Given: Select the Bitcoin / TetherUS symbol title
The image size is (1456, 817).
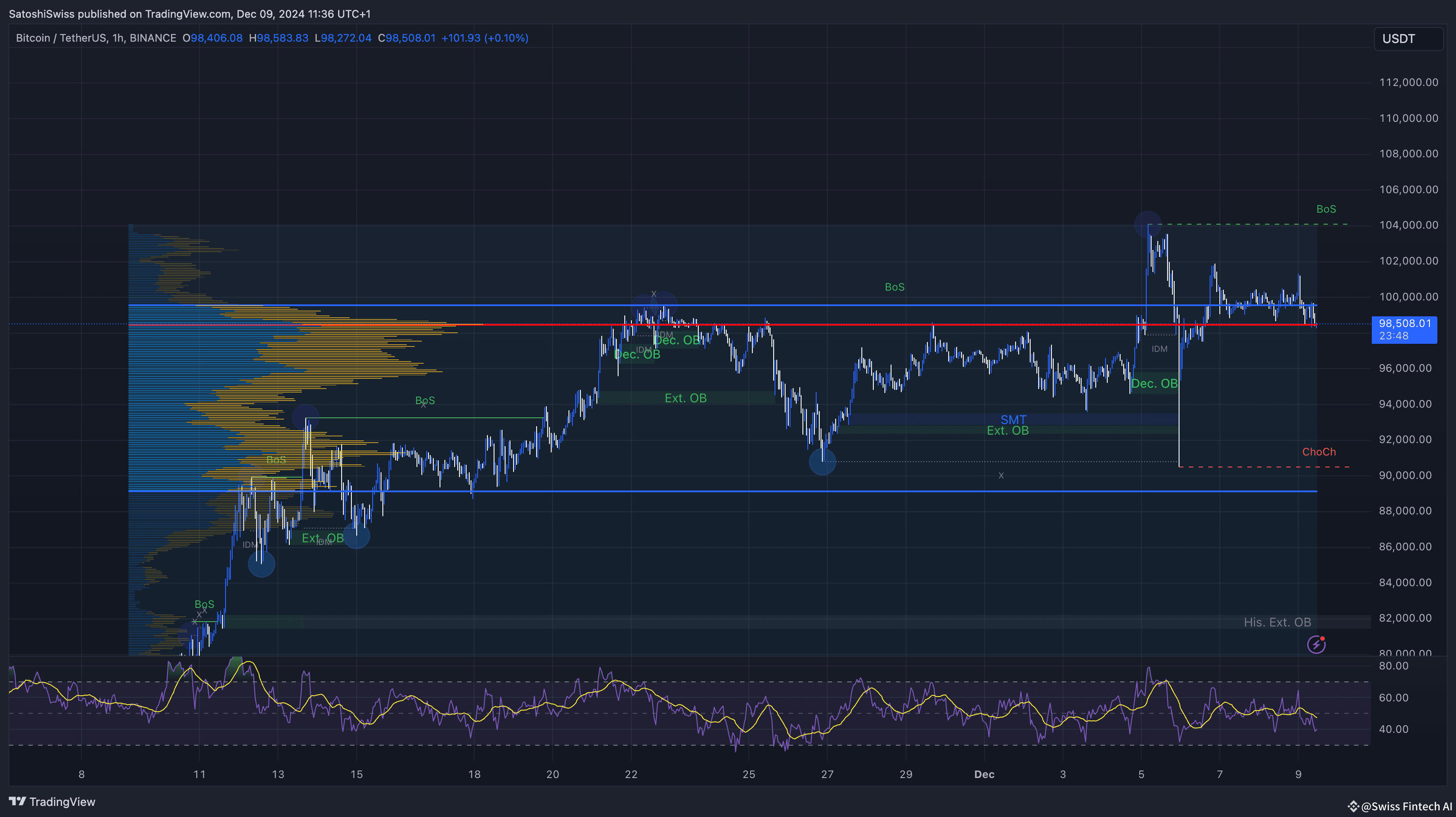Looking at the screenshot, I should tap(96, 38).
